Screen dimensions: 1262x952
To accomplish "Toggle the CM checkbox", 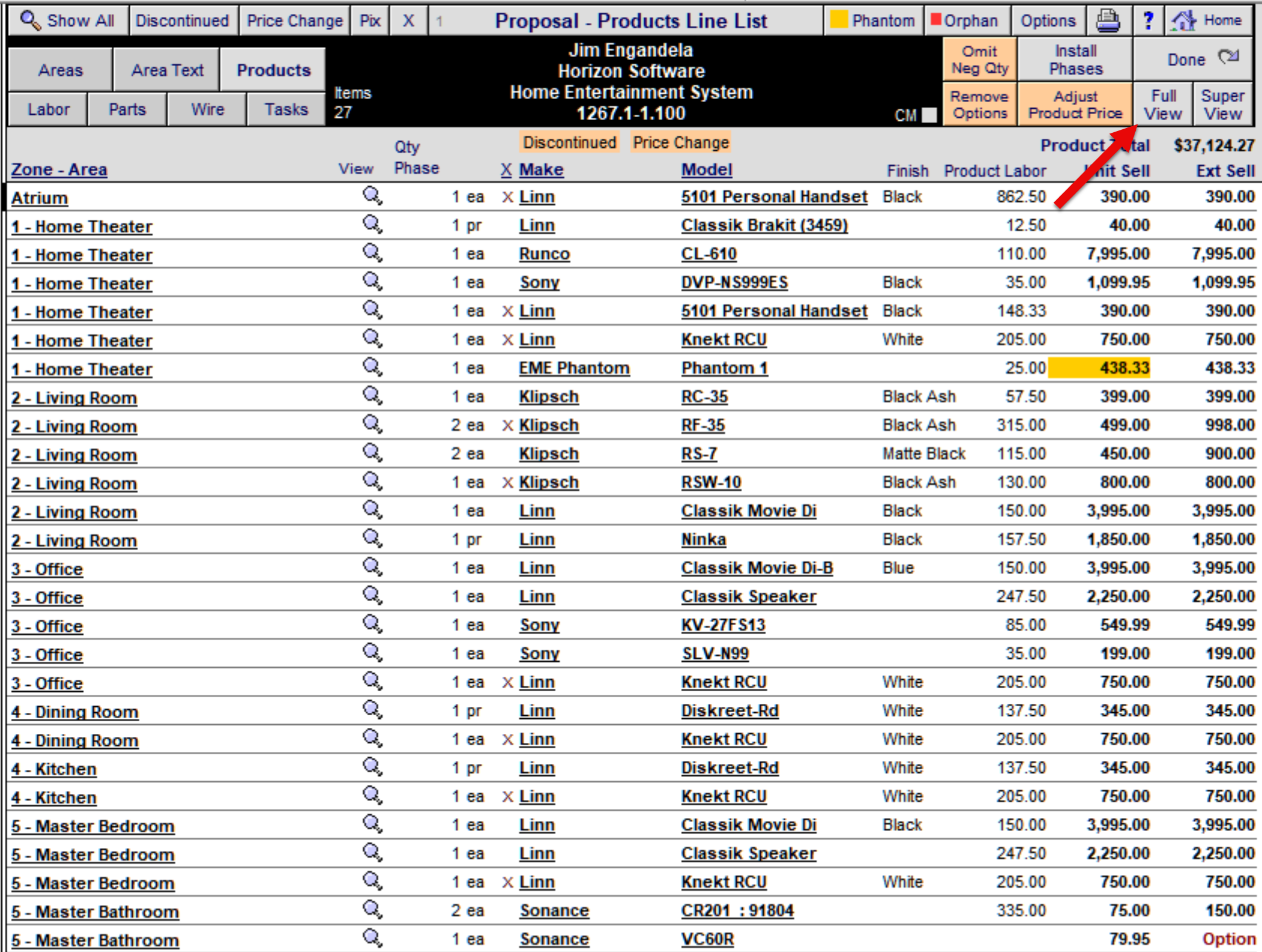I will point(929,115).
